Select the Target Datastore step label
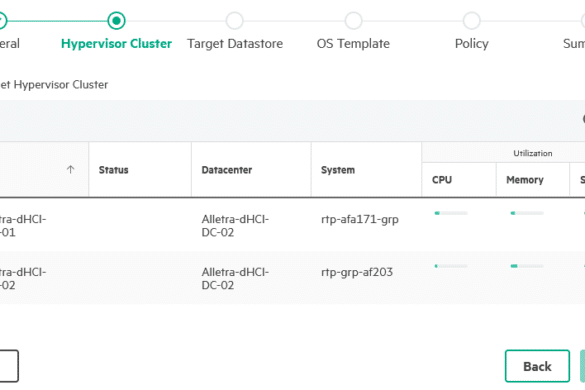 coord(235,44)
